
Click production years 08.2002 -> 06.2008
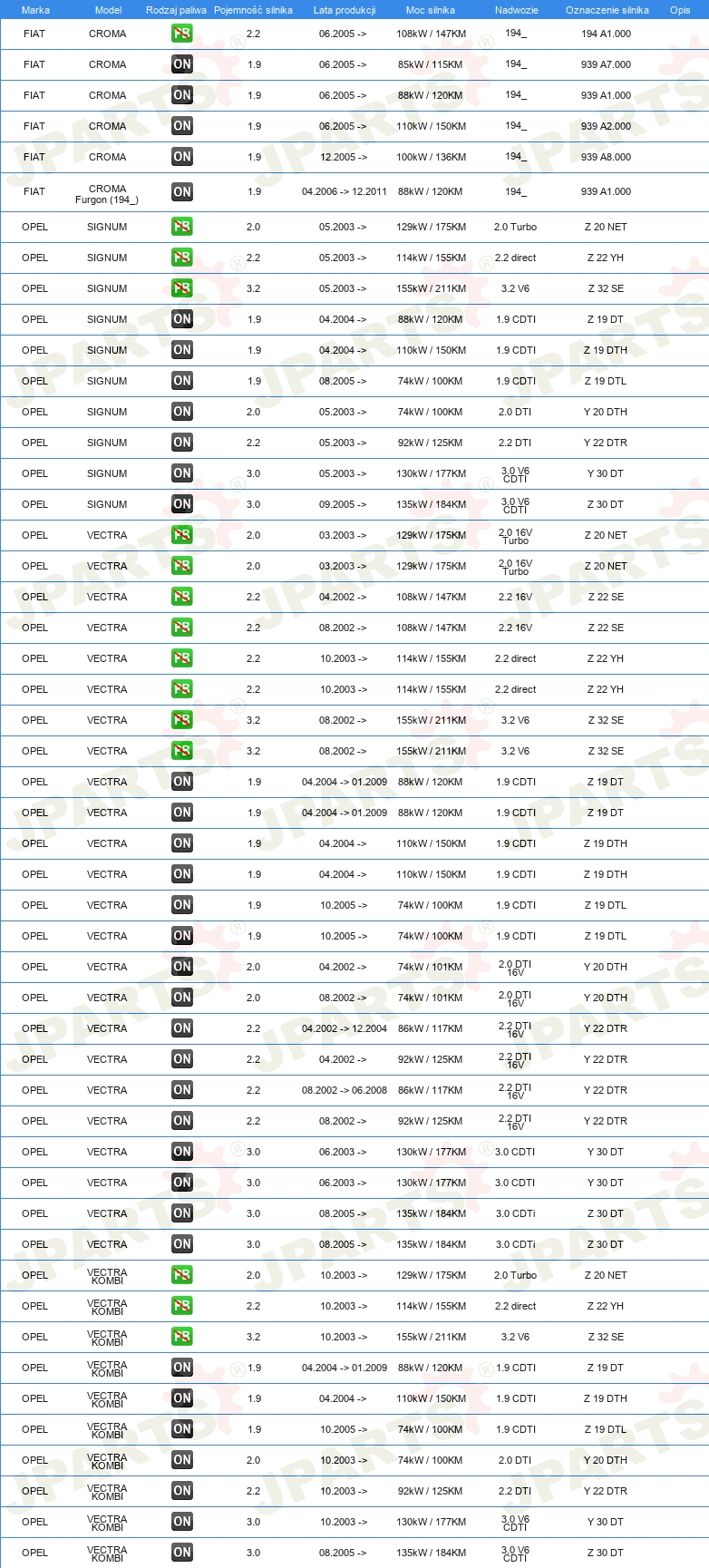[344, 1090]
